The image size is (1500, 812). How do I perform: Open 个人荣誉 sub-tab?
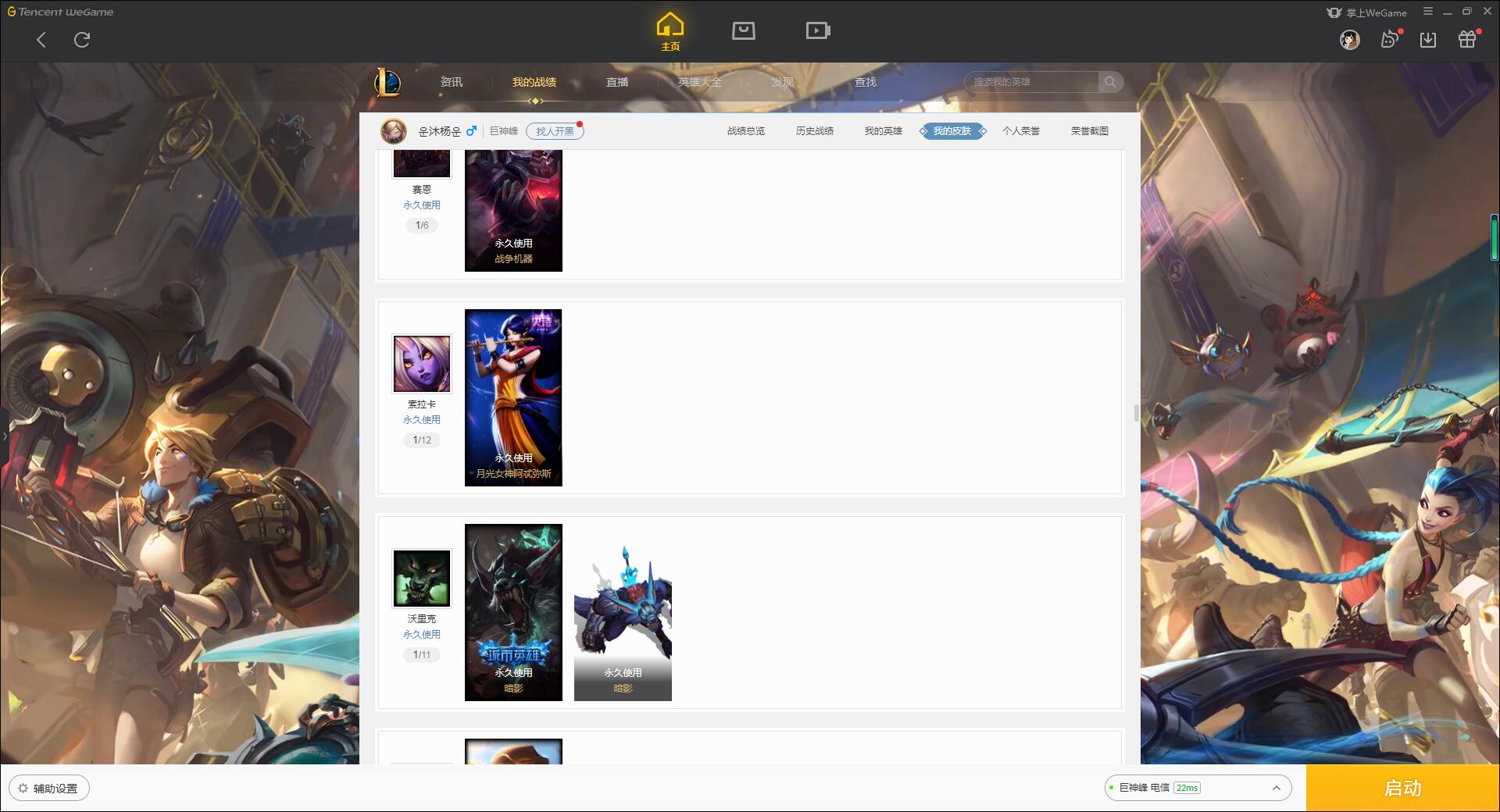(1021, 131)
